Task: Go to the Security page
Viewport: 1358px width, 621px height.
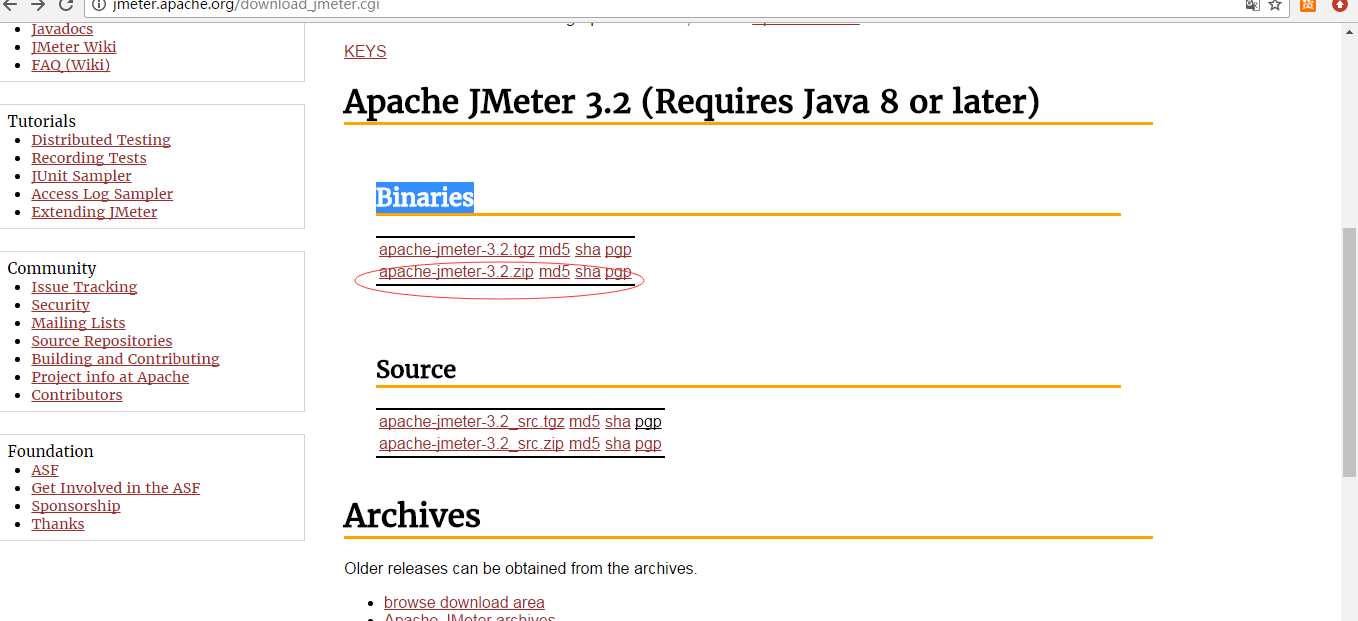Action: coord(60,305)
